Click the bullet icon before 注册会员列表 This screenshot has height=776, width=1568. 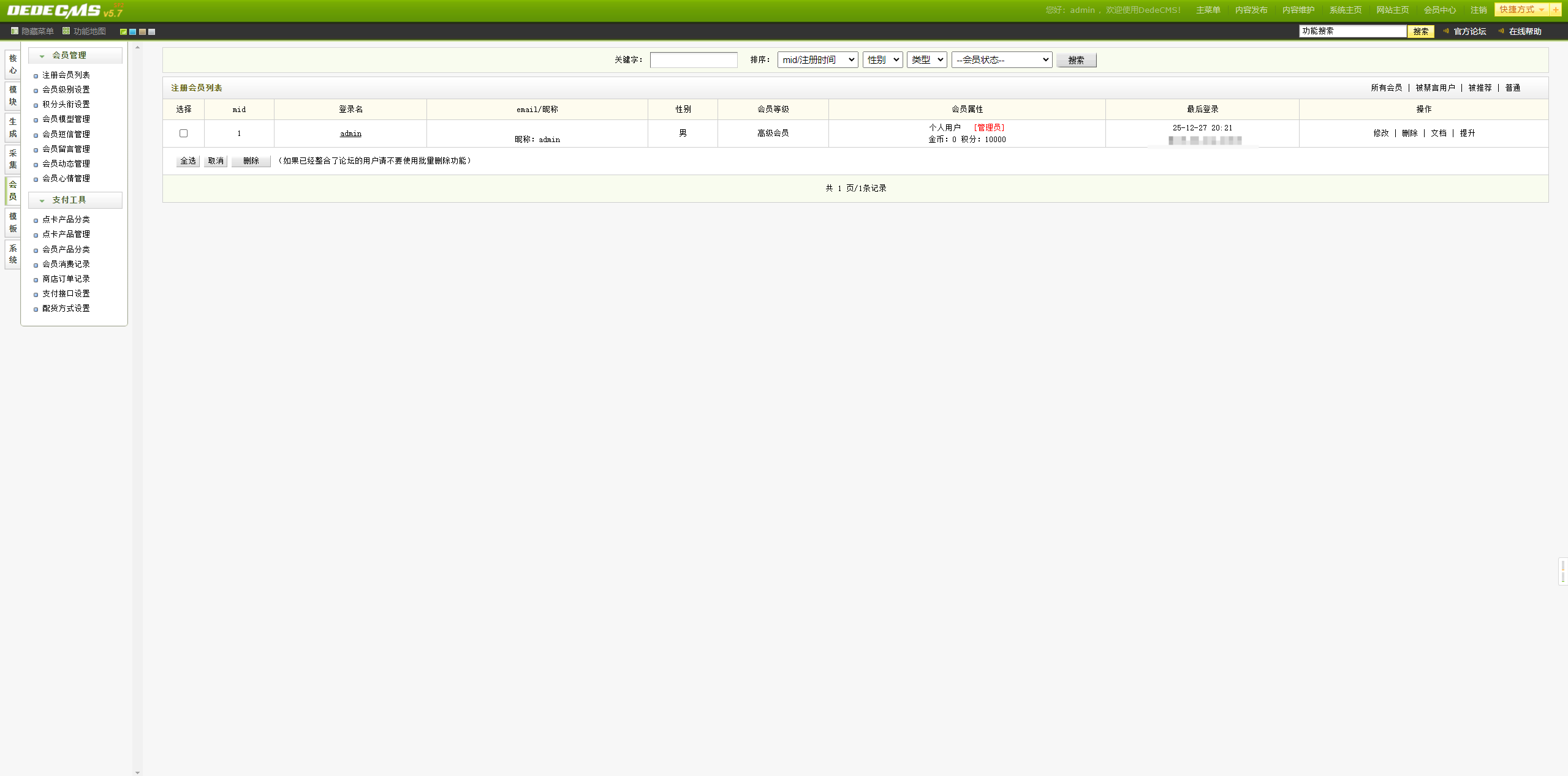pyautogui.click(x=36, y=76)
